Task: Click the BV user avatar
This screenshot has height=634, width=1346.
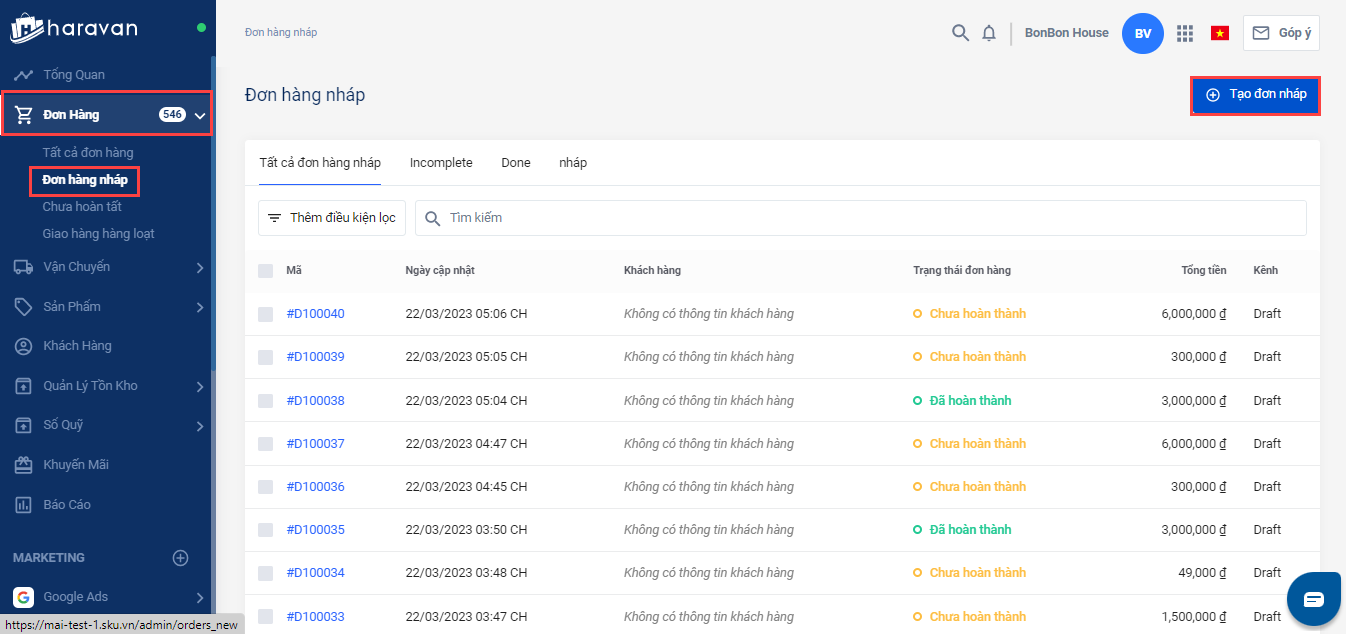Action: click(x=1143, y=33)
